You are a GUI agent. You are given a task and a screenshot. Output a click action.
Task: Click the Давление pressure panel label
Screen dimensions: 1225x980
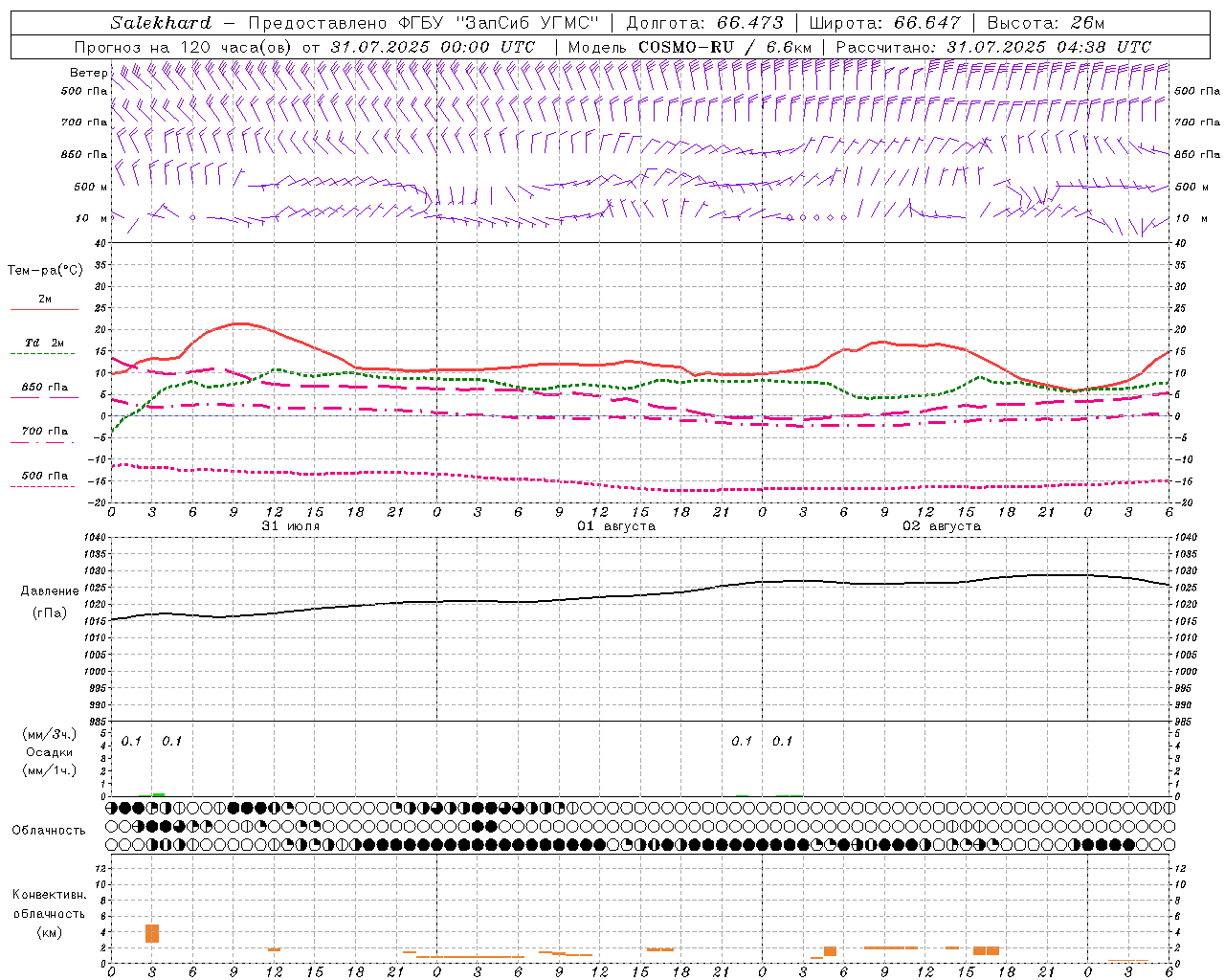click(x=50, y=591)
